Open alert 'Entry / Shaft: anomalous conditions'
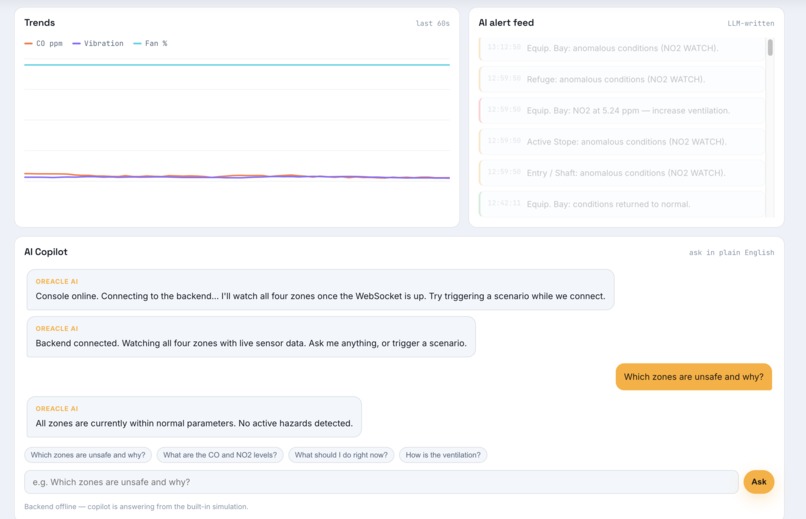The width and height of the screenshot is (806, 519). pyautogui.click(x=621, y=173)
